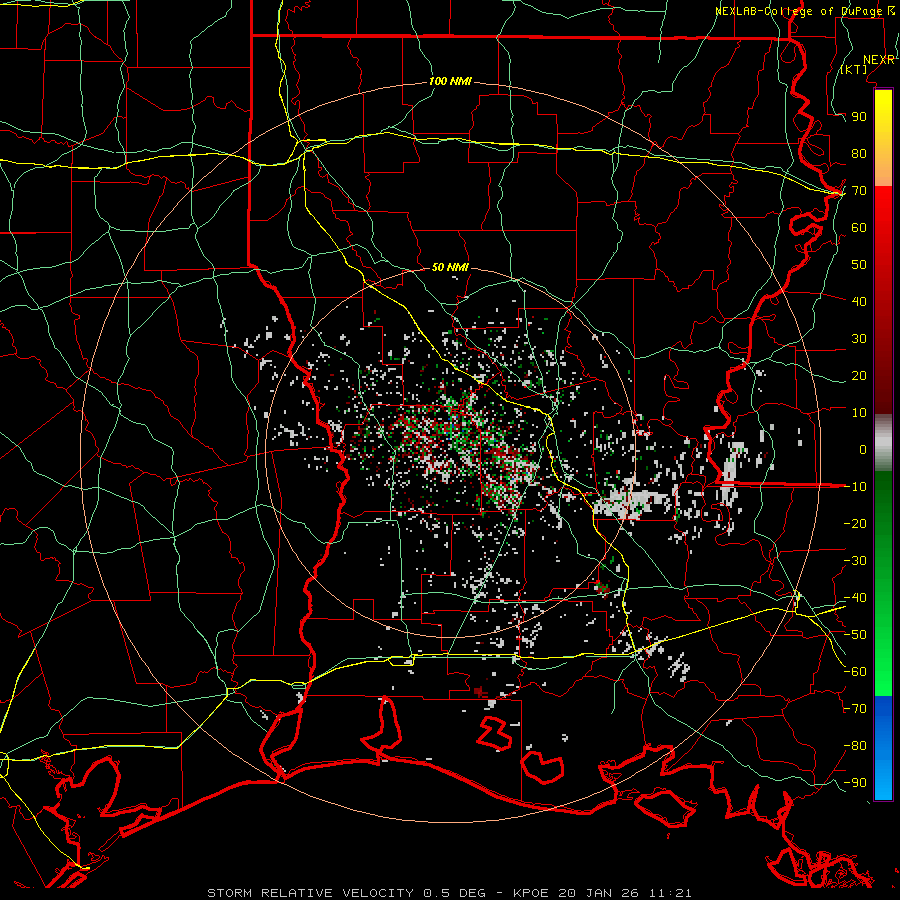The image size is (900, 900).
Task: Click the 50 value on velocity scale
Action: 859,265
